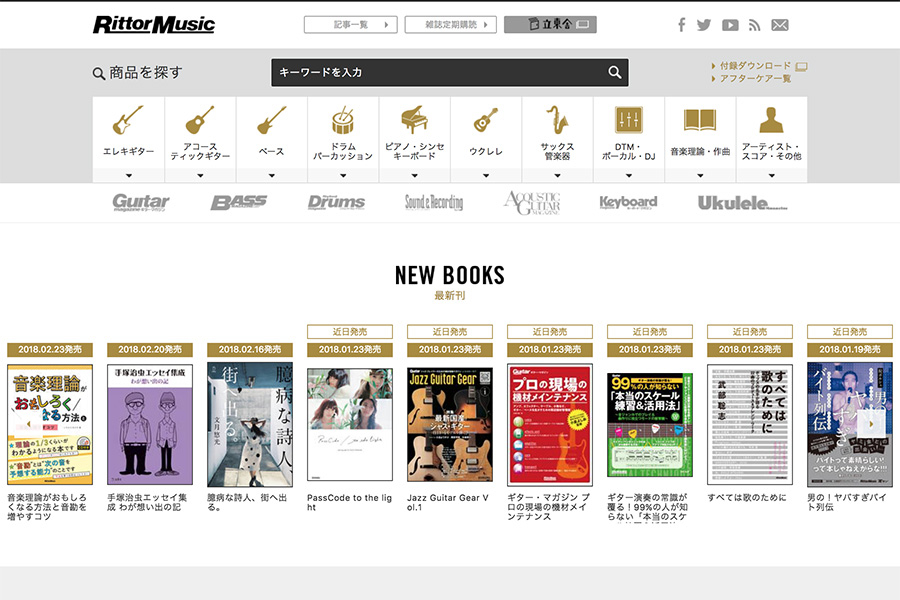Select the artist/score person icon
The width and height of the screenshot is (900, 600).
[x=771, y=119]
